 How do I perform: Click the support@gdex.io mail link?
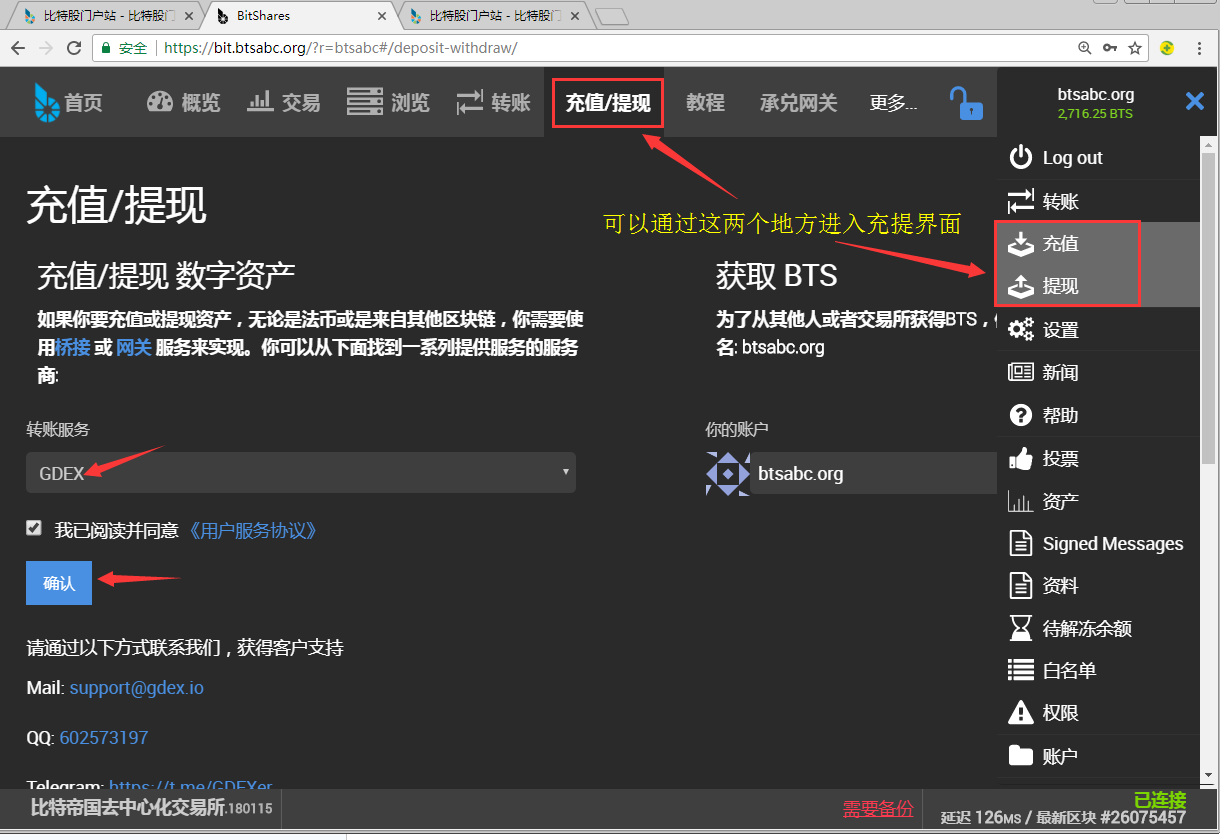[x=137, y=688]
